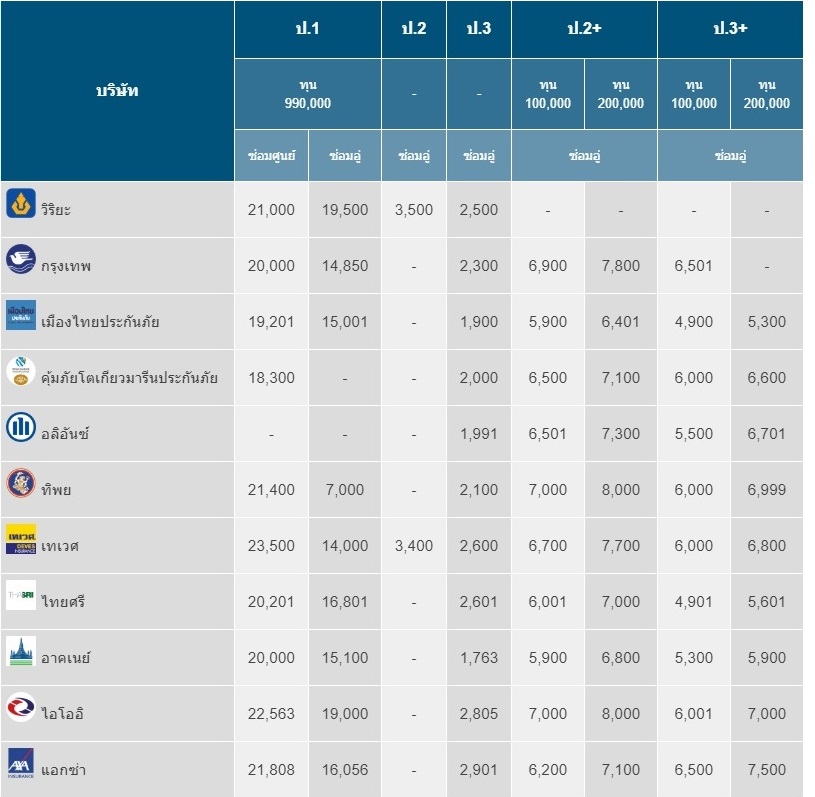
Task: Click company name คุ้มภัยโตเกียวมารีนประกันภัย
Action: pyautogui.click(x=129, y=377)
